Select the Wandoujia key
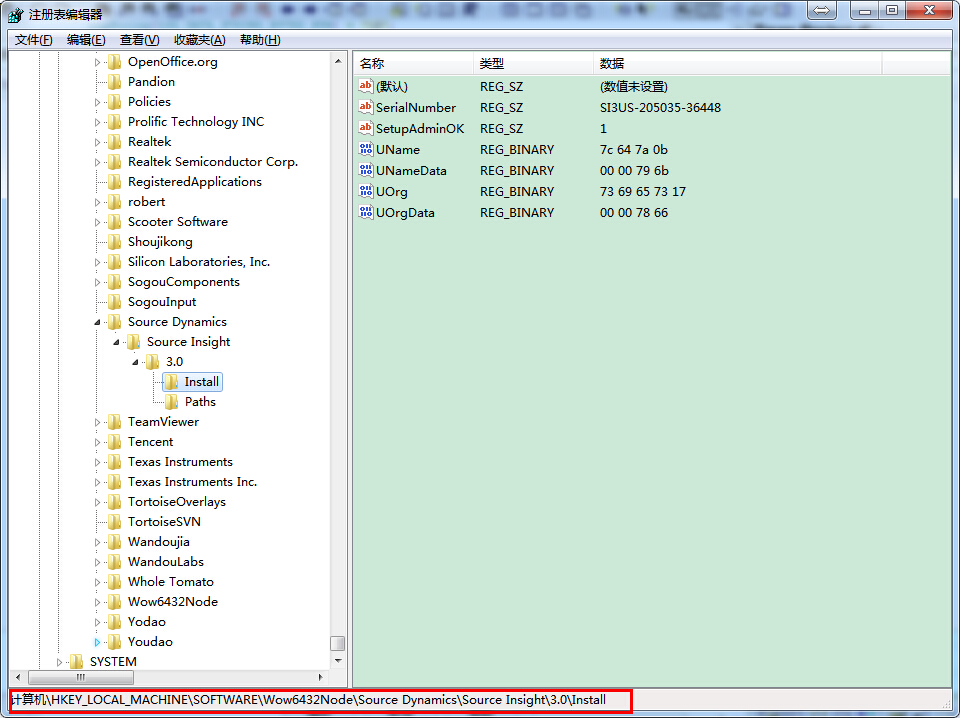 [x=159, y=542]
